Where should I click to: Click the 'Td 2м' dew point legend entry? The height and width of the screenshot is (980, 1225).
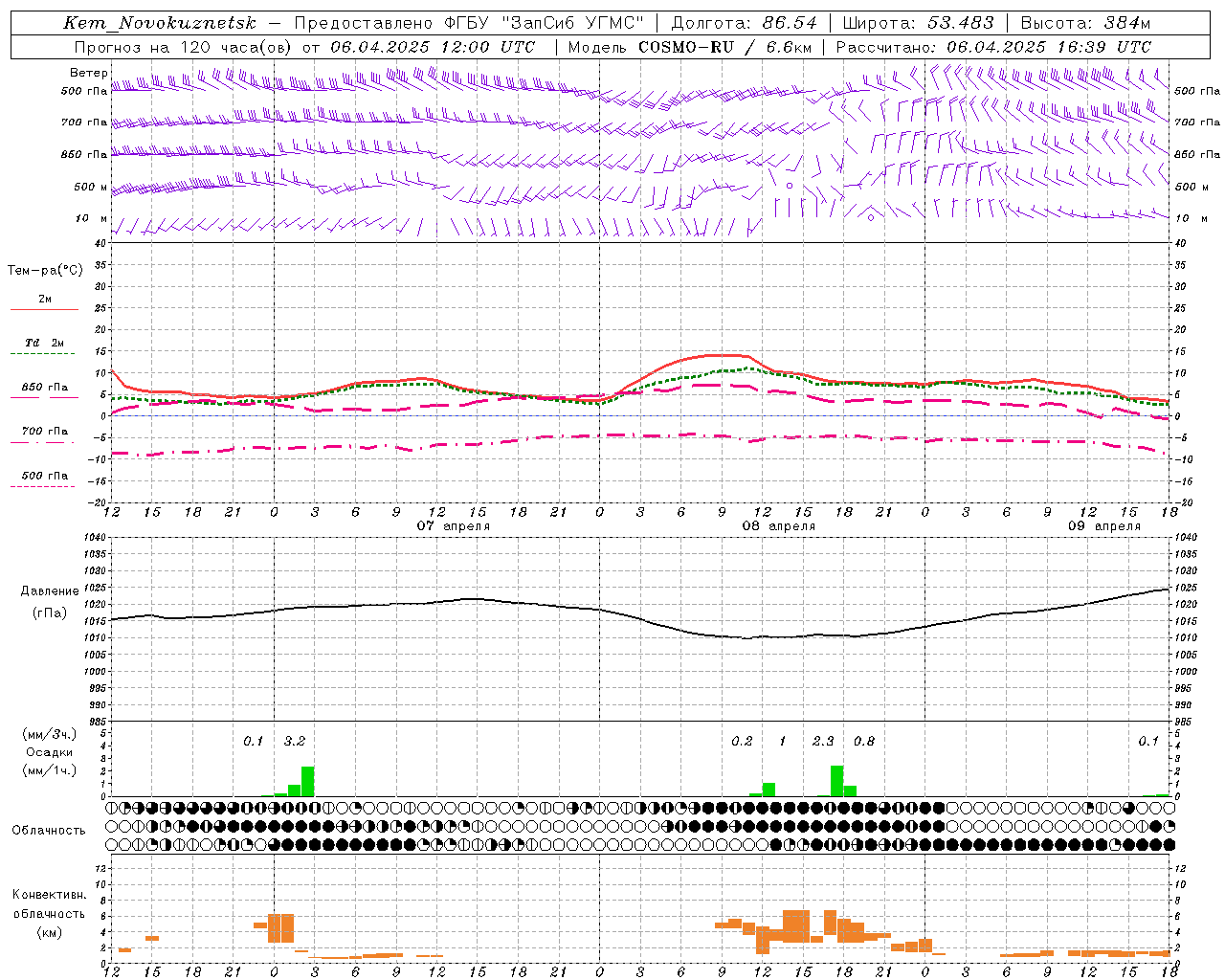click(45, 343)
